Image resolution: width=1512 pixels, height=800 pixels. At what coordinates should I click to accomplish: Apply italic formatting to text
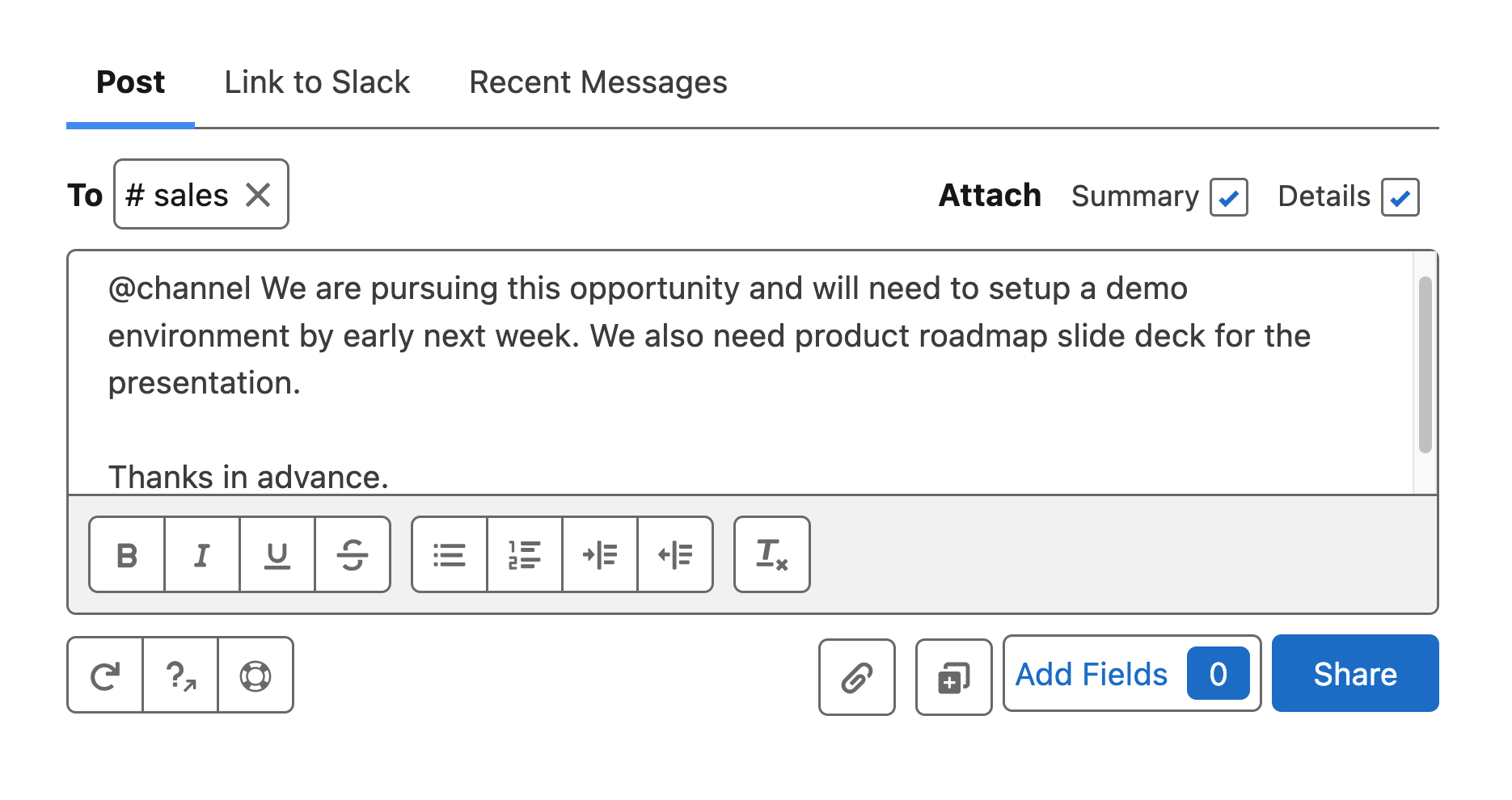pyautogui.click(x=202, y=555)
